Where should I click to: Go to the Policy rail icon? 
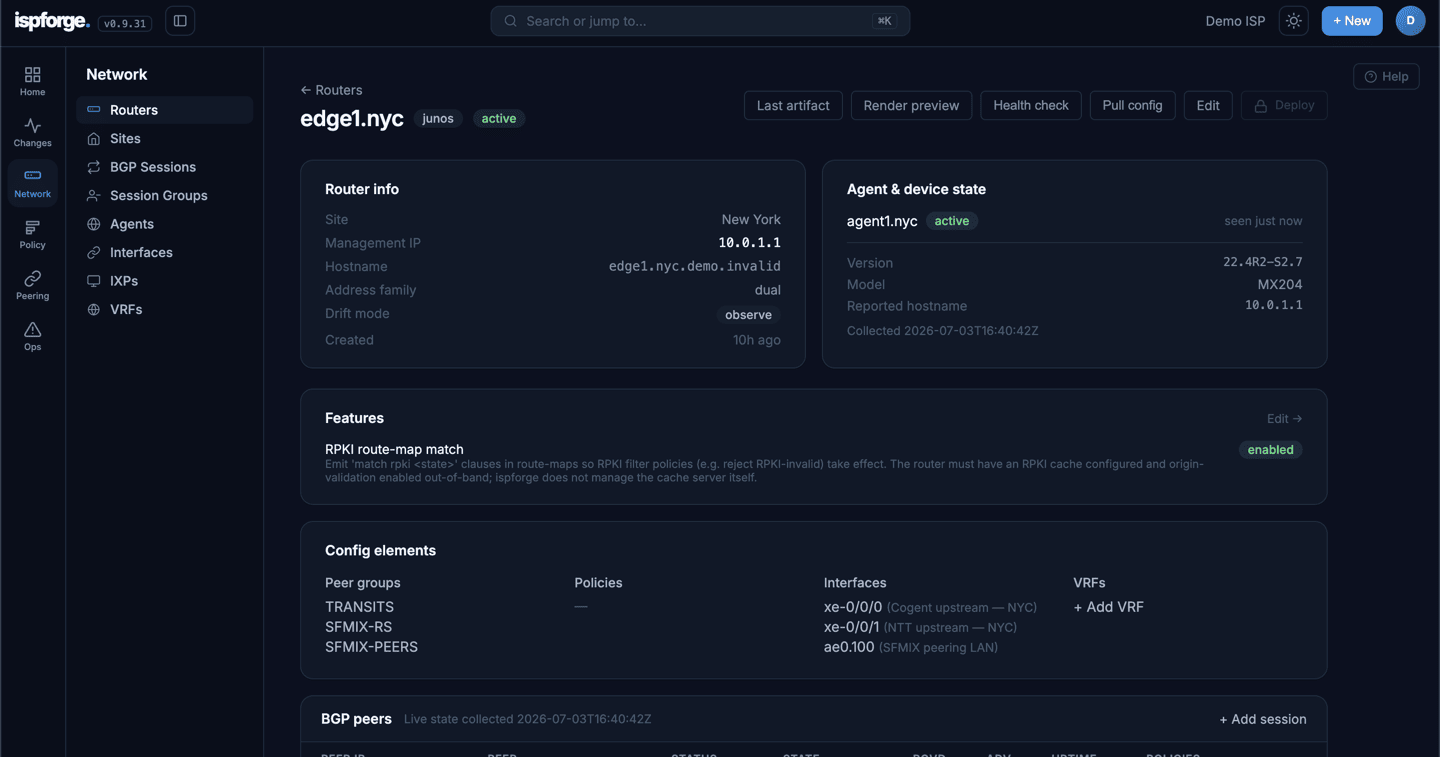point(32,234)
